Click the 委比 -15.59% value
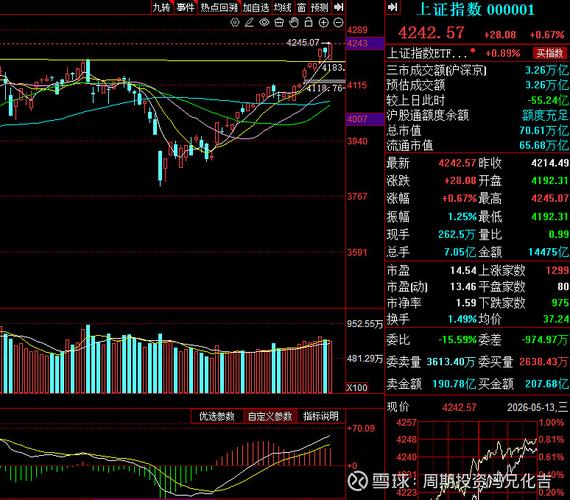This screenshot has height=500, width=570. tap(457, 340)
